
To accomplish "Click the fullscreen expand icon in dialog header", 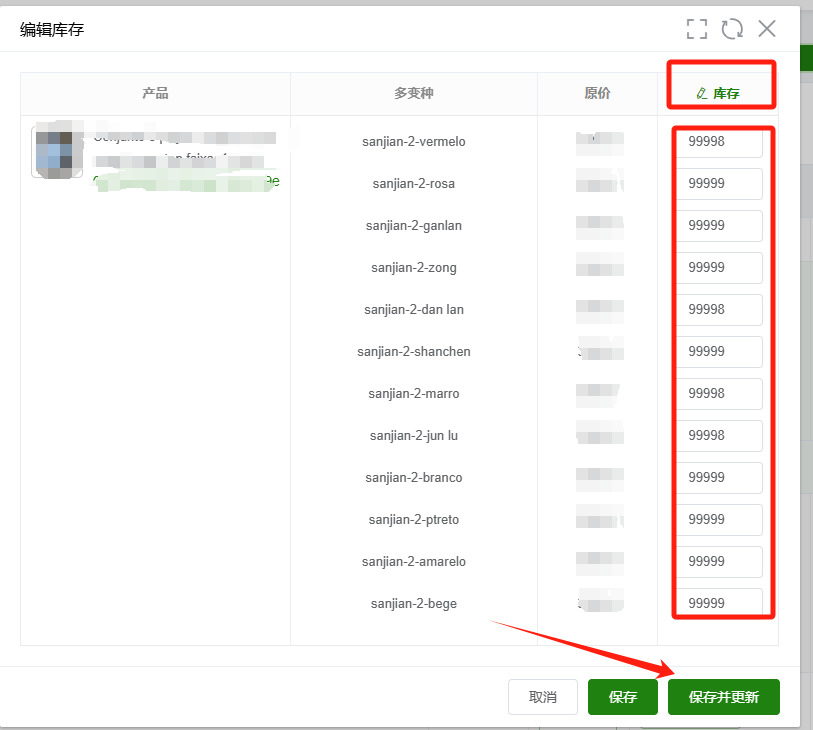I will tap(697, 29).
